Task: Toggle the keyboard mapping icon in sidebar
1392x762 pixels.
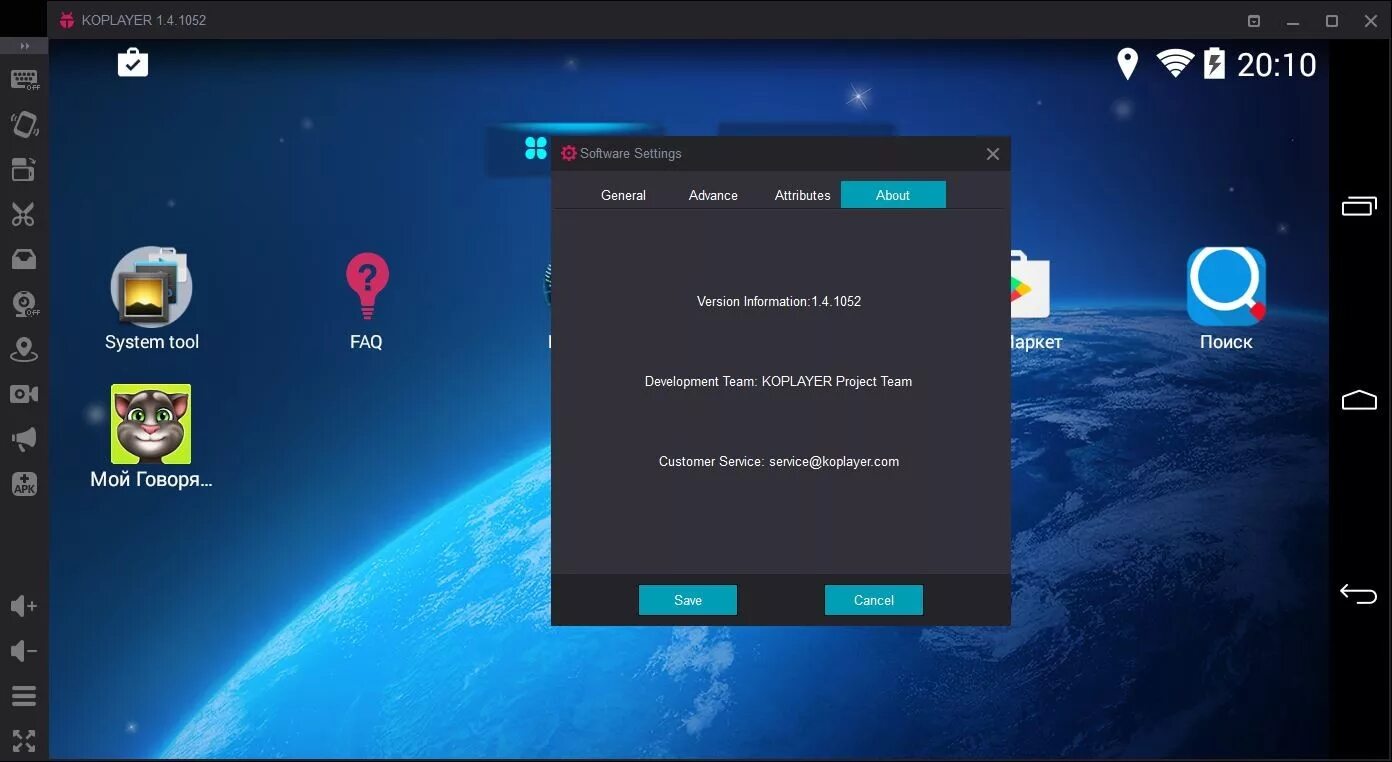Action: (x=24, y=81)
